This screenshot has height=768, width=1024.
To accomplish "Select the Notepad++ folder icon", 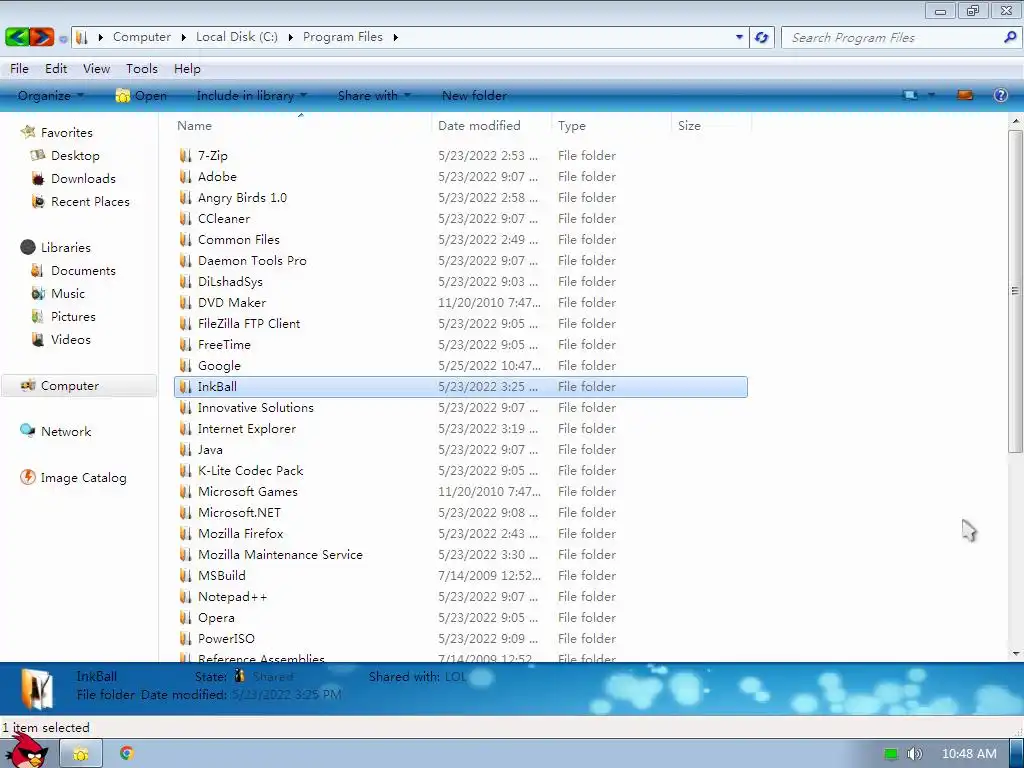I will [185, 596].
